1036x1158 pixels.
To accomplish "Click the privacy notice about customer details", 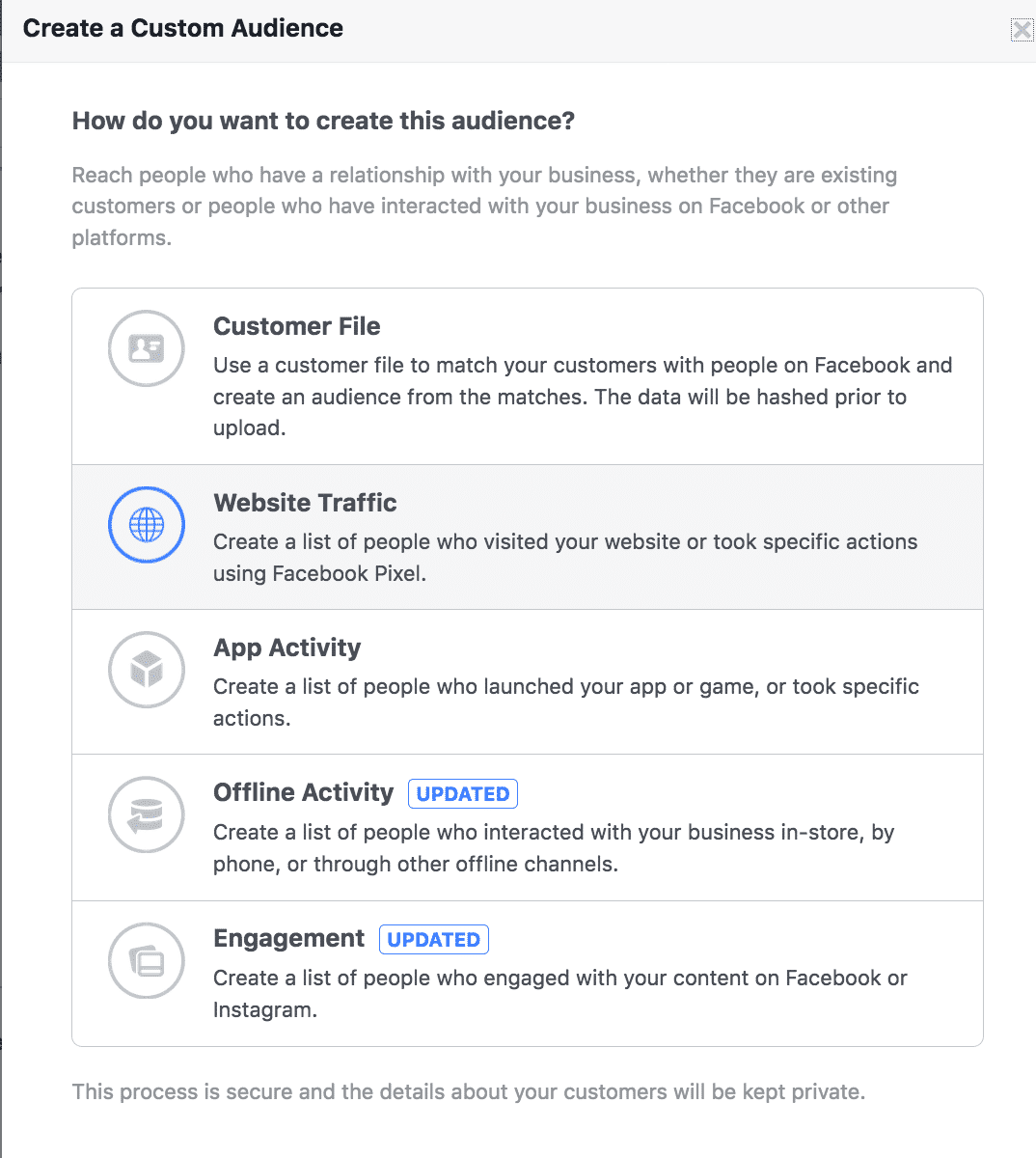I will coord(469,1092).
